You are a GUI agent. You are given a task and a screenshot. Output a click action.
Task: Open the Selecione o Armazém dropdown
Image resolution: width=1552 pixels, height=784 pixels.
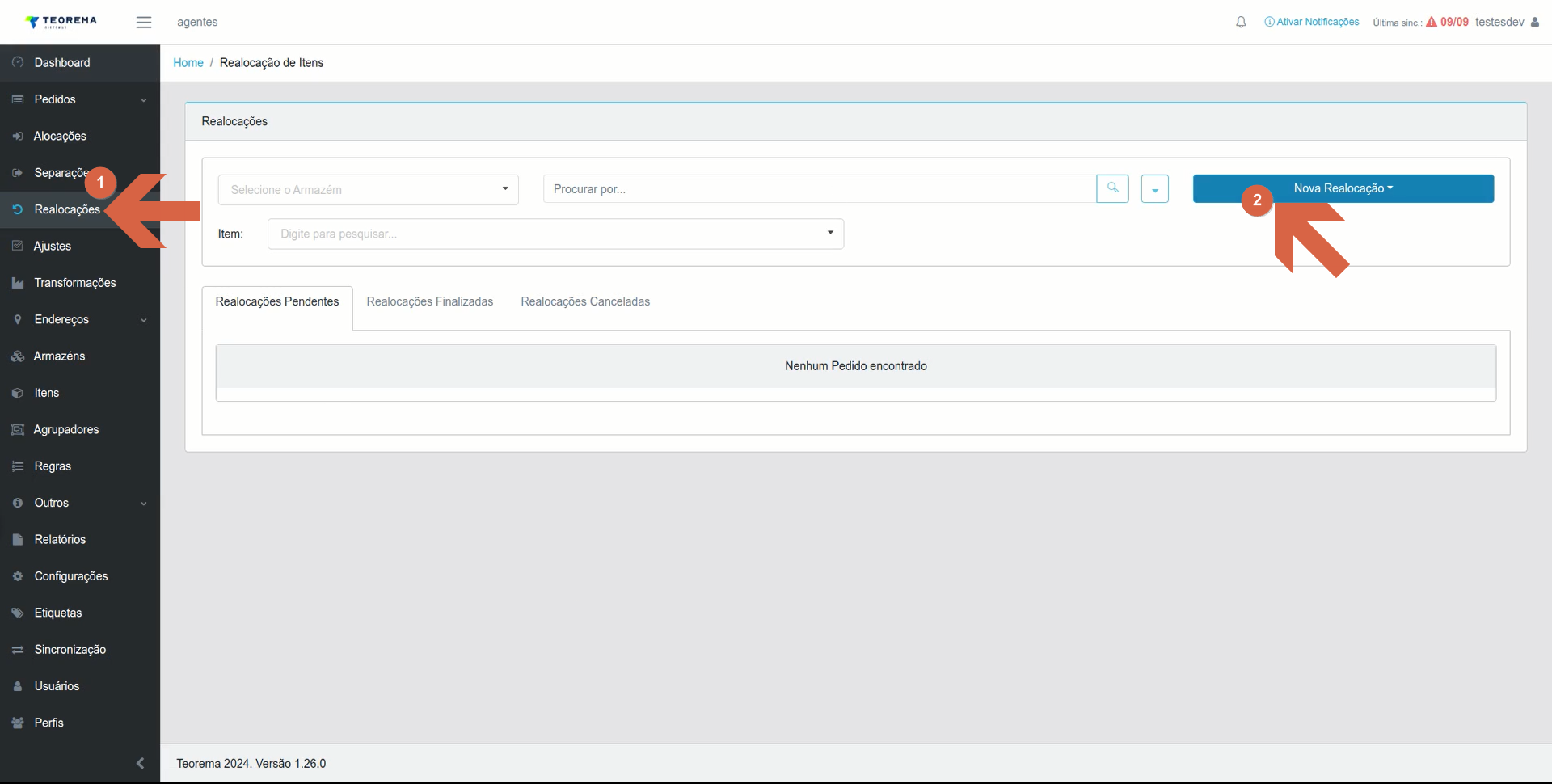click(x=368, y=189)
